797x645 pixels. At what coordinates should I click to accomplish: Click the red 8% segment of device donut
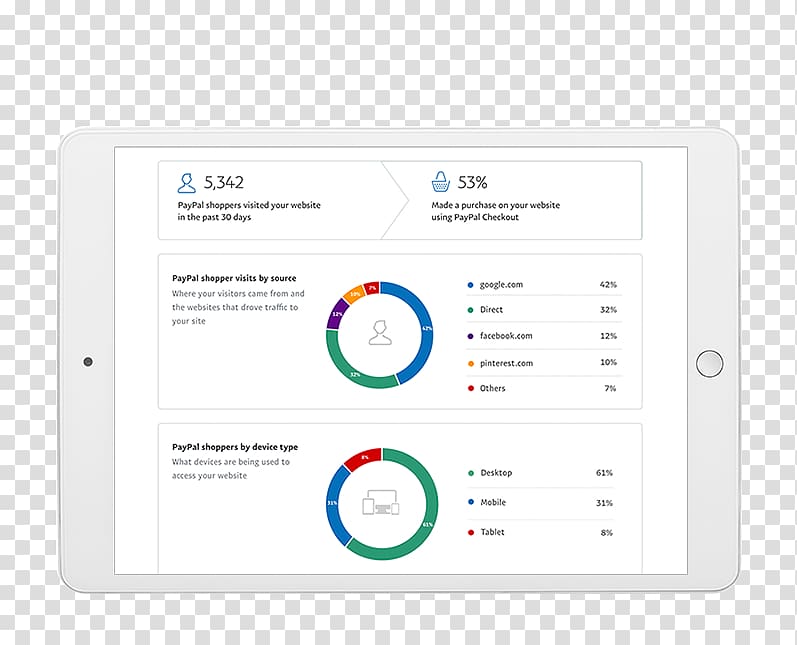(365, 457)
